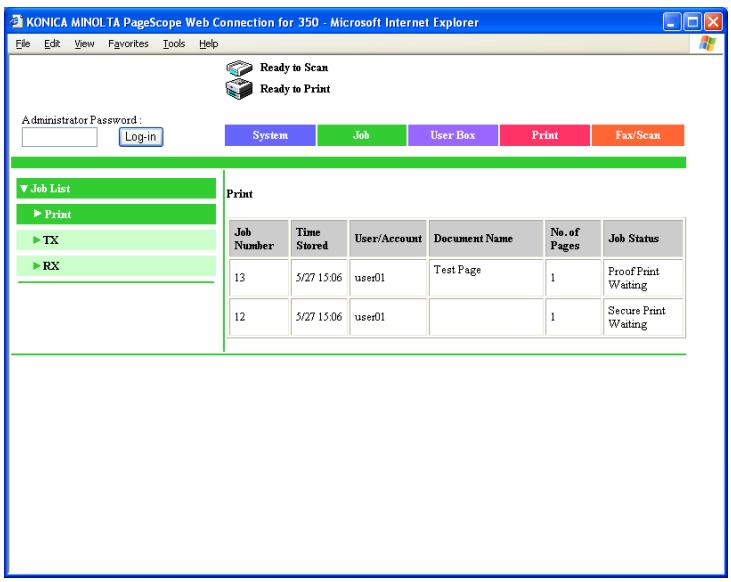The width and height of the screenshot is (731, 582).
Task: Switch to the Fax/Scan tab
Action: point(637,135)
